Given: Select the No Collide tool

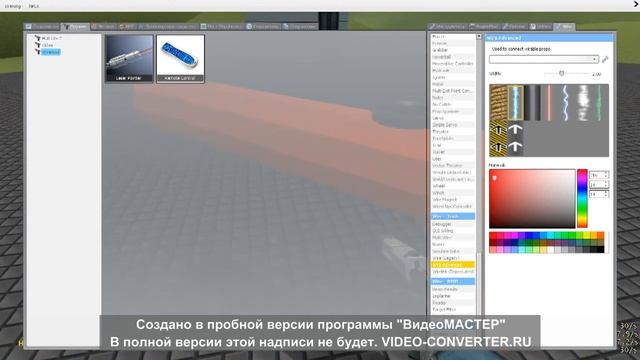Looking at the screenshot, I should [452, 104].
